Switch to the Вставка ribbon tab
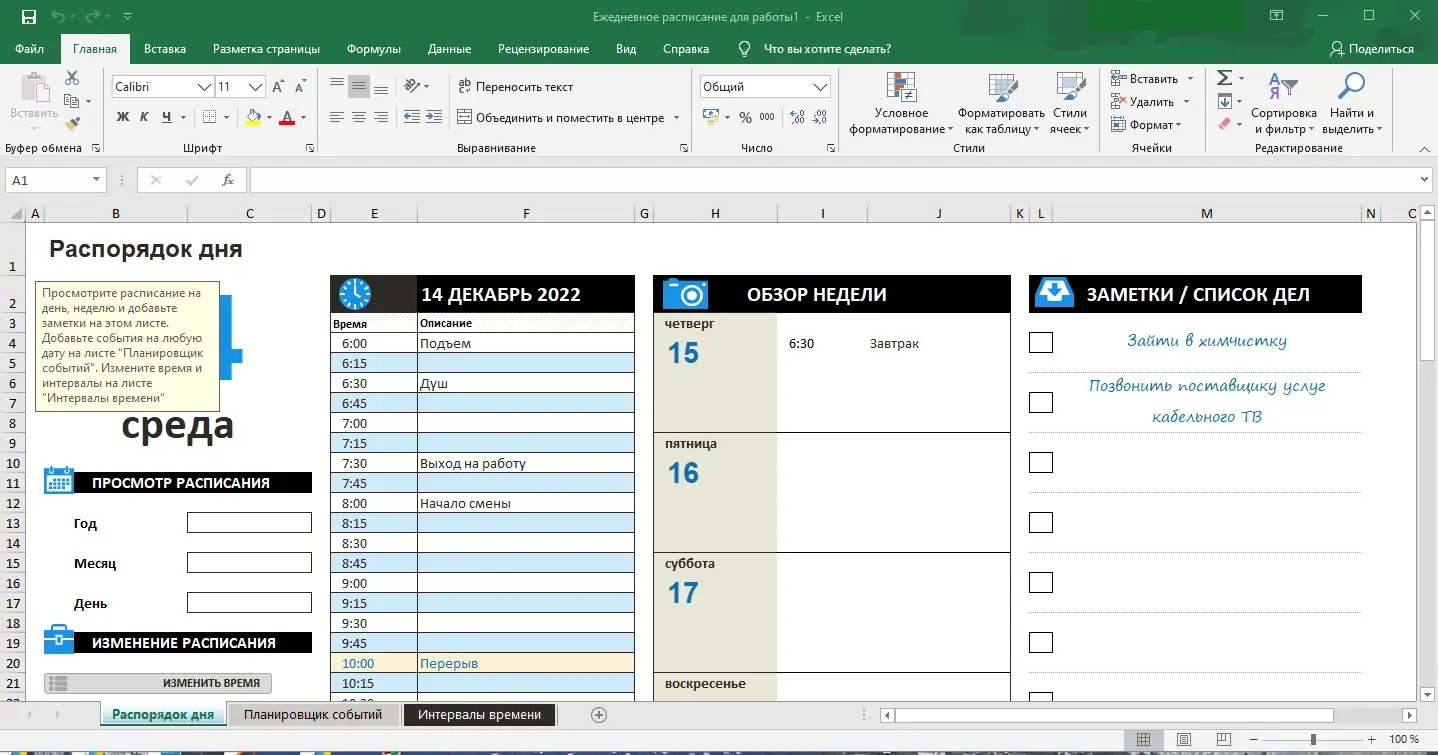1438x755 pixels. (165, 49)
